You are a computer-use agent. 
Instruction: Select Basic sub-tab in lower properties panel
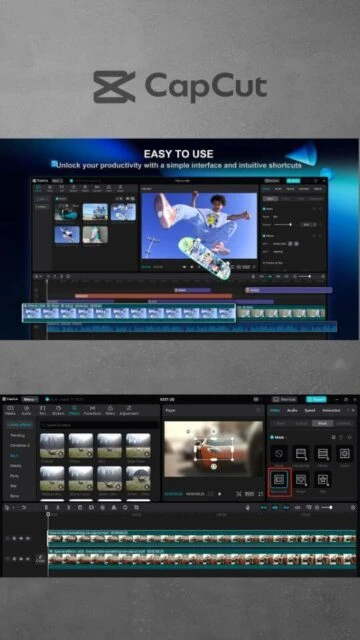click(x=280, y=423)
